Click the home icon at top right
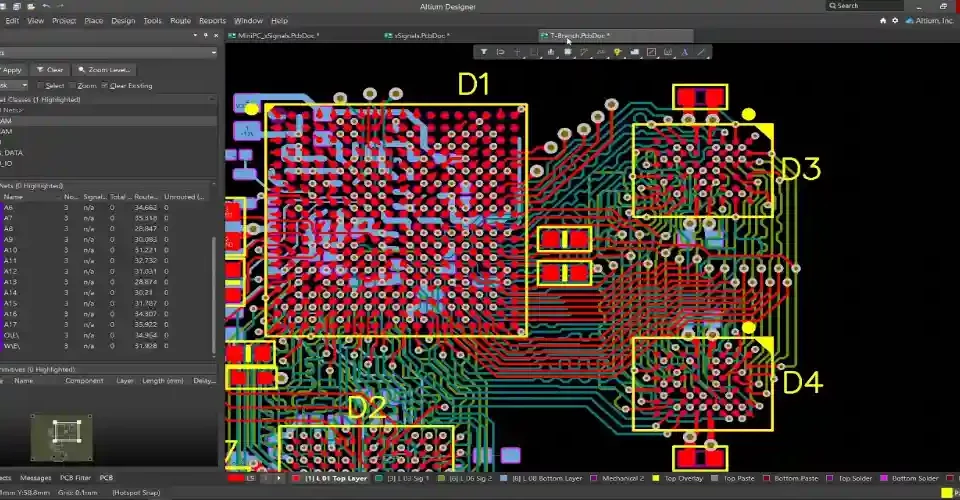 point(883,20)
